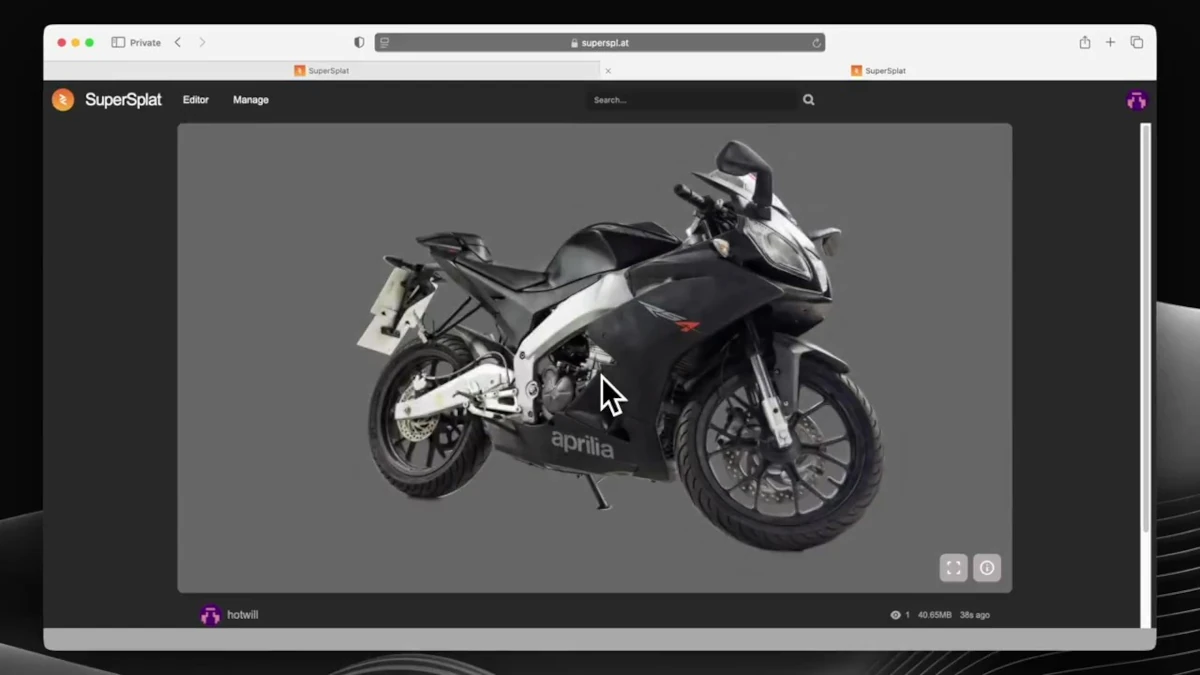
Task: Open a new tab with plus icon
Action: tap(1110, 42)
